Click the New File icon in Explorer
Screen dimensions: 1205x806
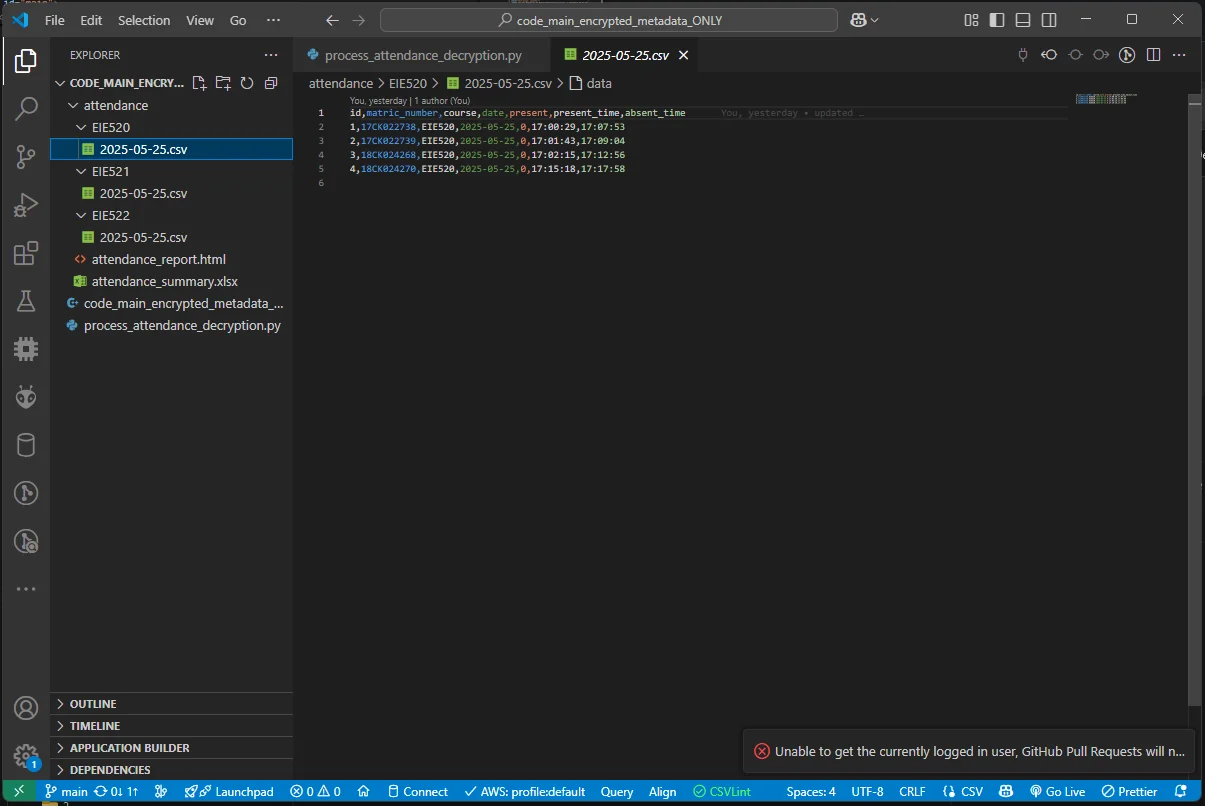[199, 83]
